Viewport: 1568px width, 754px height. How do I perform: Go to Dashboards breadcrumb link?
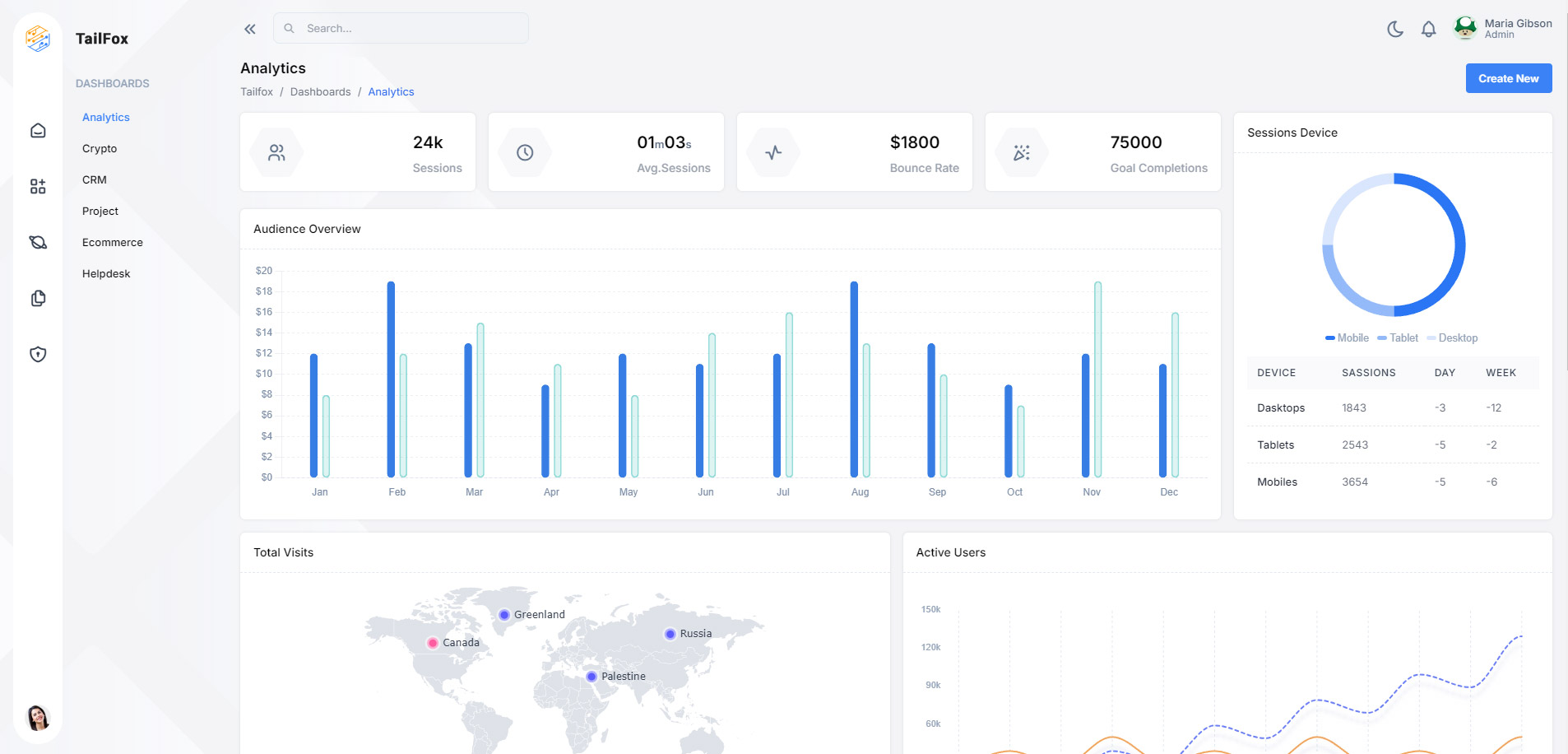click(x=321, y=92)
